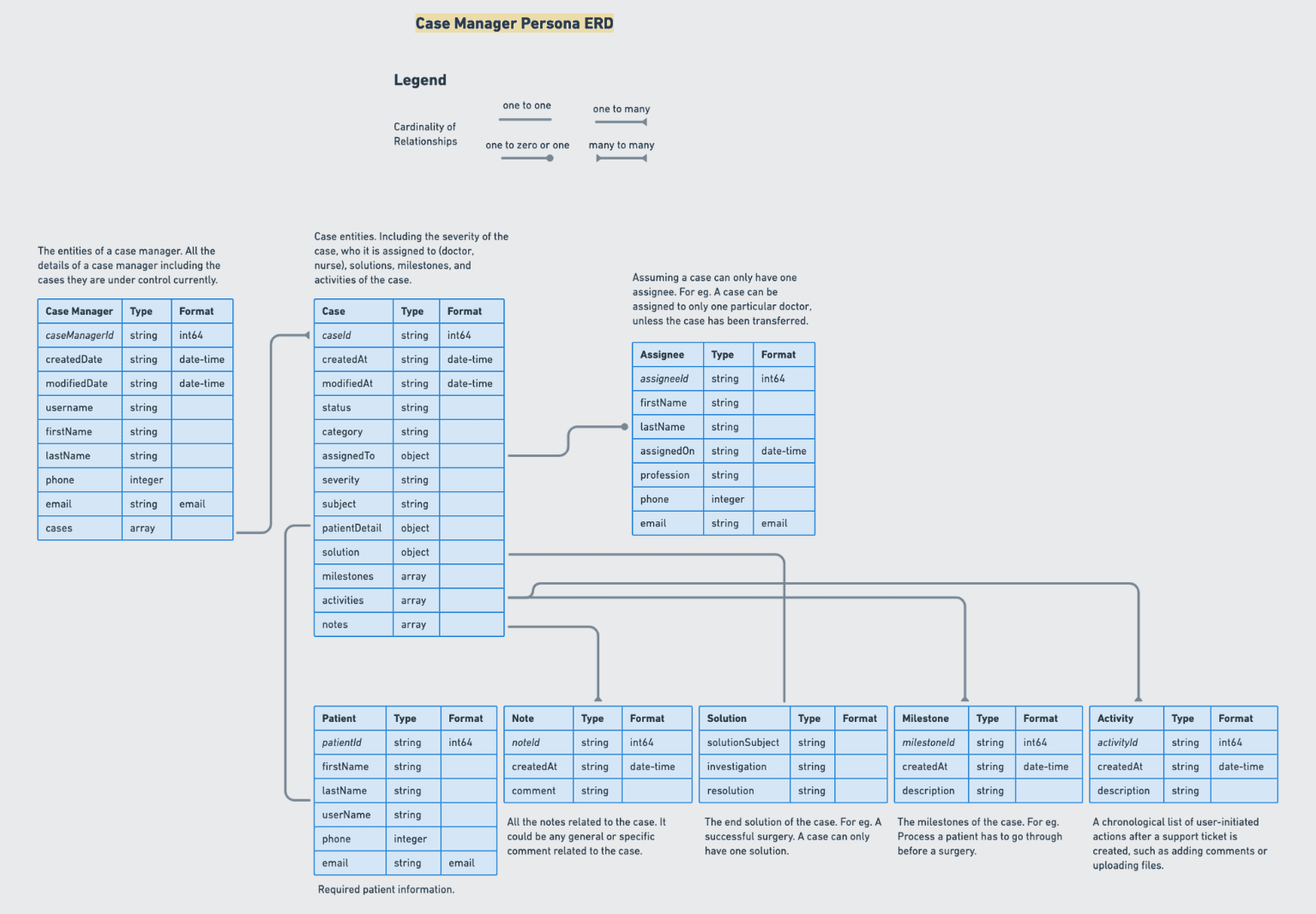Viewport: 1316px width, 914px height.
Task: Click the "one to one" legend label
Action: (526, 105)
